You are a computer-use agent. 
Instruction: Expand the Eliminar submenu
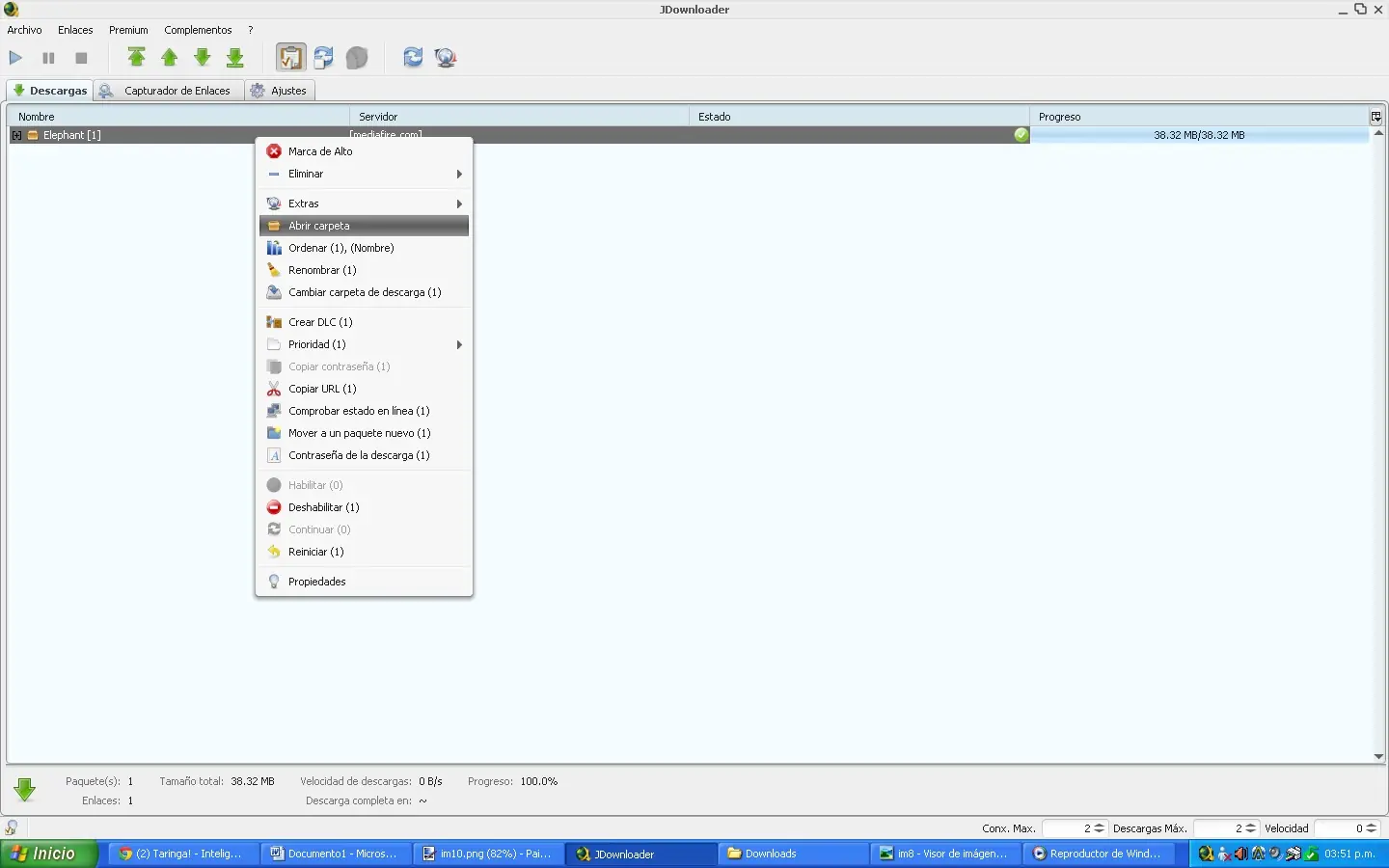(365, 174)
